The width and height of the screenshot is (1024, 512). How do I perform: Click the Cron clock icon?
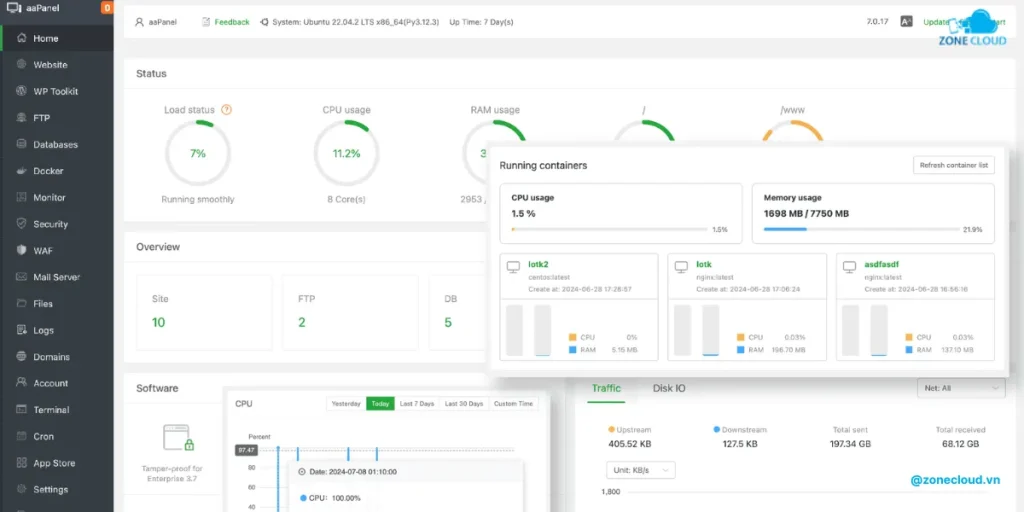tap(22, 436)
